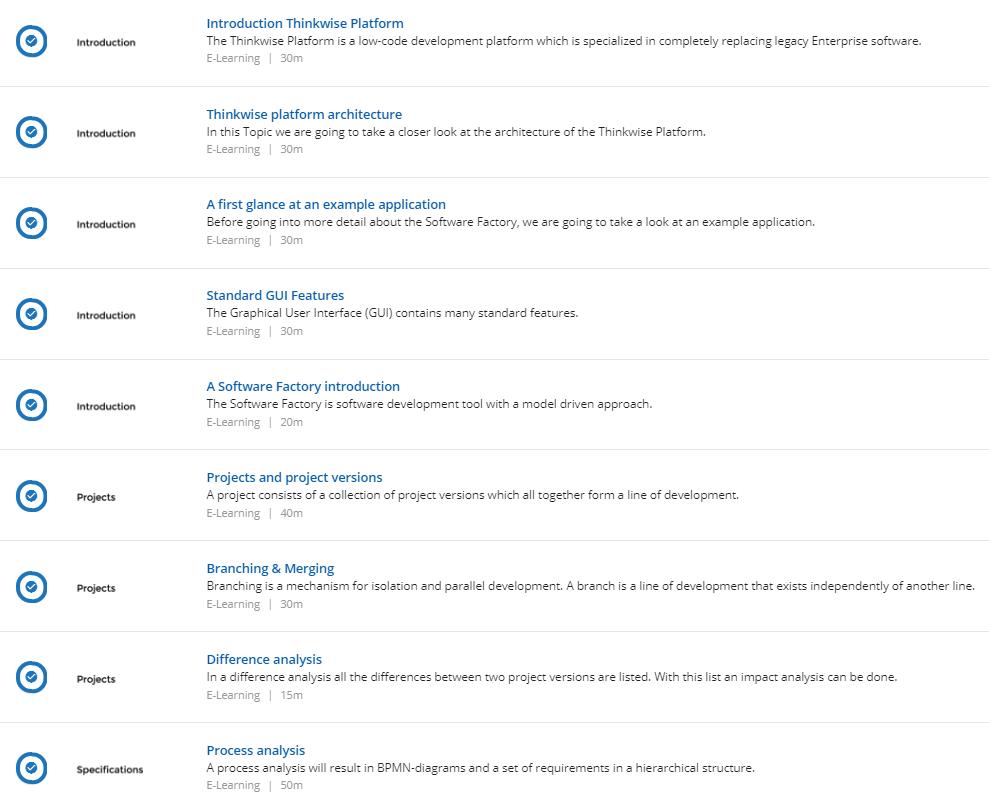Click completed checkmark icon for Introduction Thinkwise Platform

point(32,41)
